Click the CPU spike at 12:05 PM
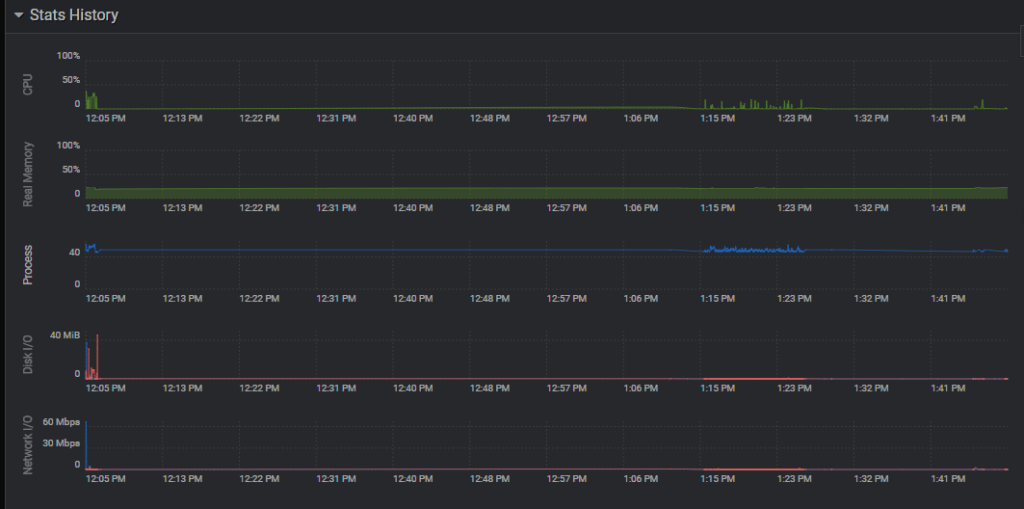1024x509 pixels. (91, 101)
